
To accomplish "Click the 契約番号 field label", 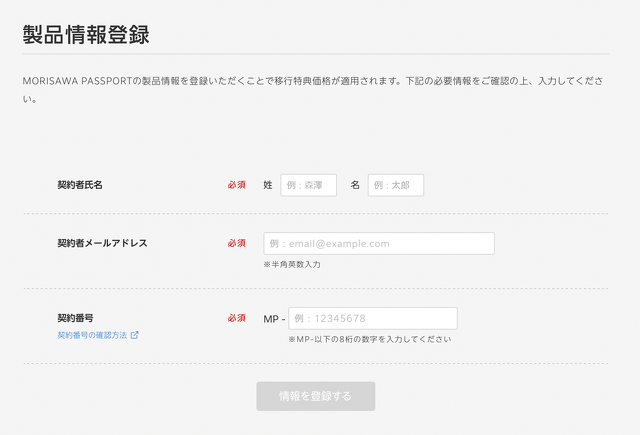I will click(x=75, y=317).
